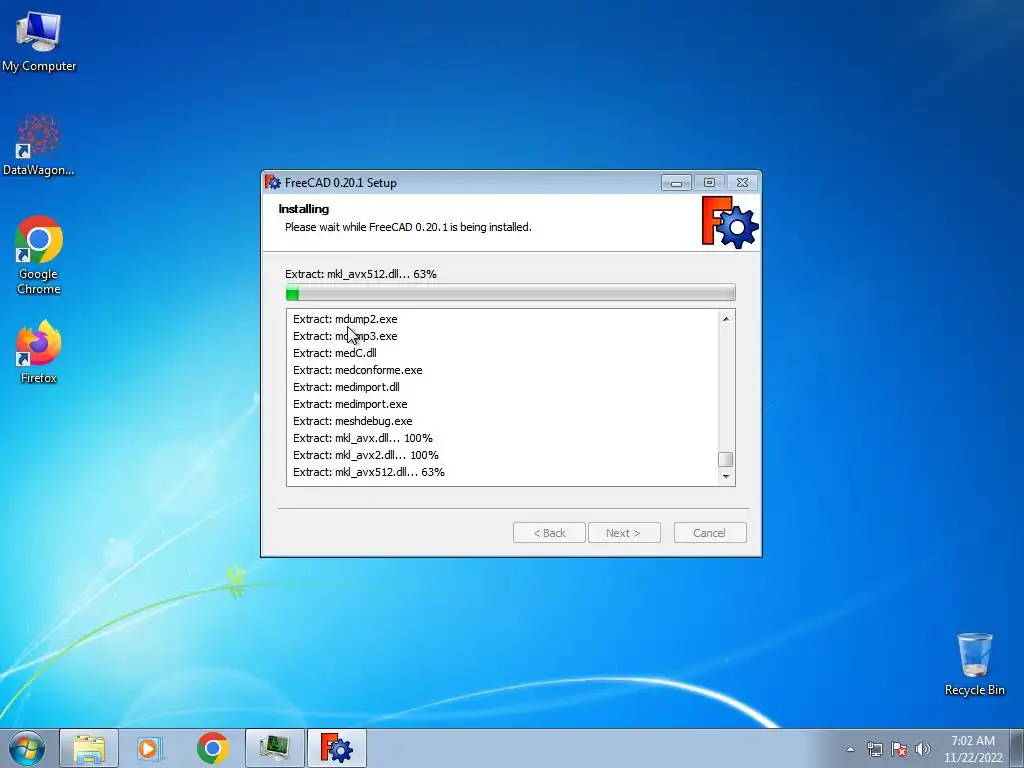Click scroll up arrow in extract log
Image resolution: width=1024 pixels, height=768 pixels.
click(x=726, y=319)
